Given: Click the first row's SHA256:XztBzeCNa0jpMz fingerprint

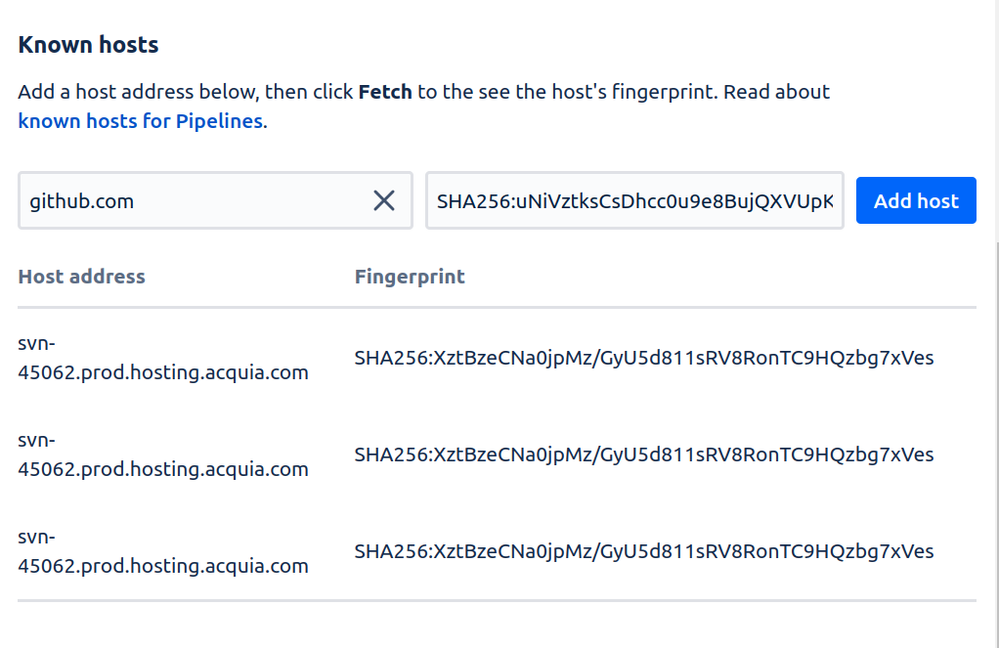Looking at the screenshot, I should click(x=643, y=358).
